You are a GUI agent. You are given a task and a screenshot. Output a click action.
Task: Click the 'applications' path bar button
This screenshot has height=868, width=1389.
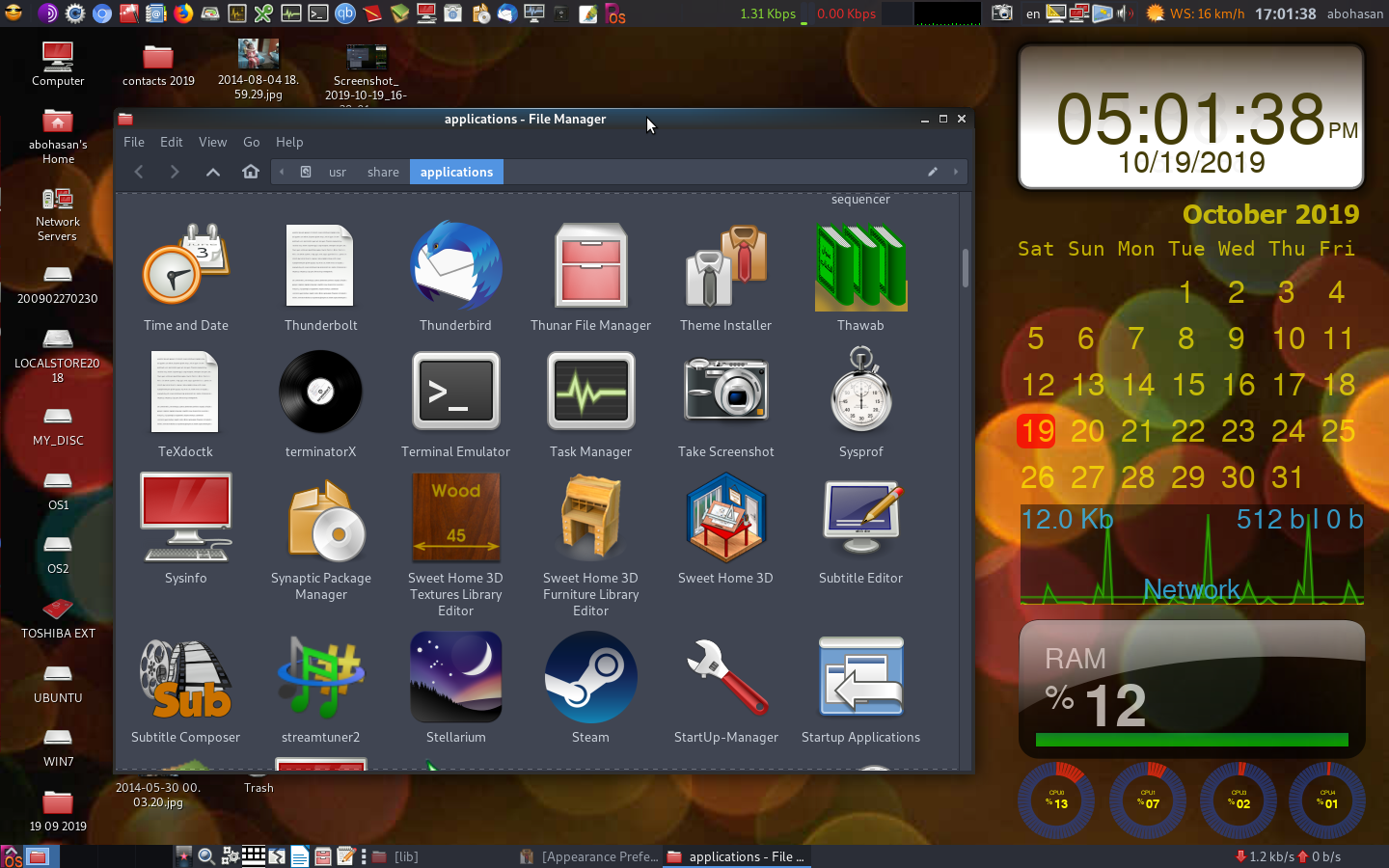coord(456,172)
